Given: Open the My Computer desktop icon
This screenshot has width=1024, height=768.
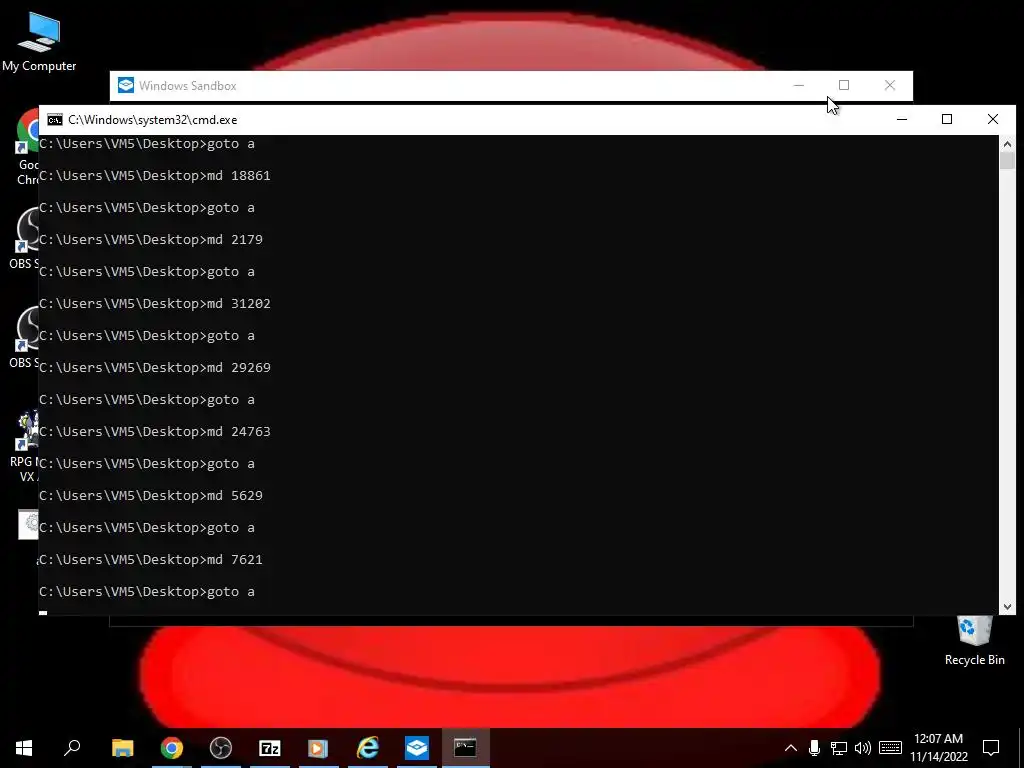Looking at the screenshot, I should coord(39,42).
